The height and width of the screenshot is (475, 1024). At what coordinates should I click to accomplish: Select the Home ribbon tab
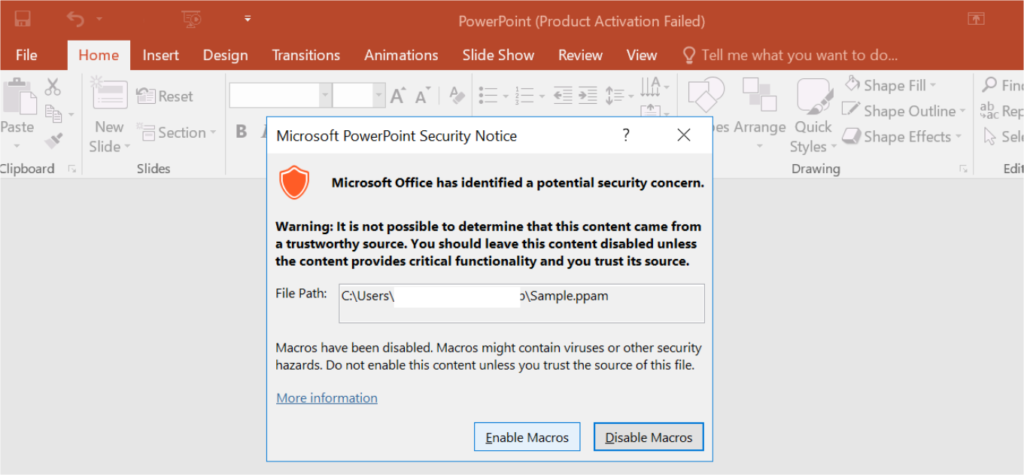click(99, 56)
